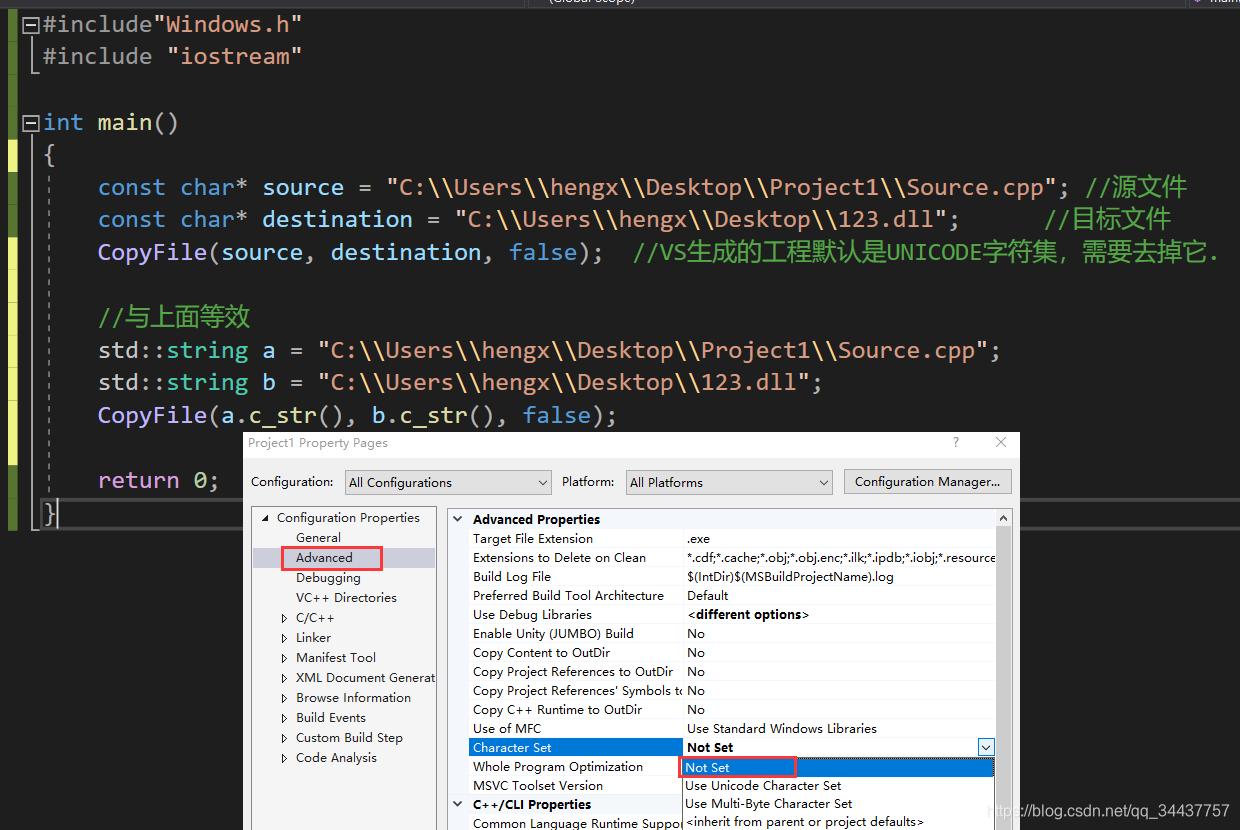The width and height of the screenshot is (1240, 830).
Task: Close the Project1 Property Pages dialog
Action: pos(1001,443)
